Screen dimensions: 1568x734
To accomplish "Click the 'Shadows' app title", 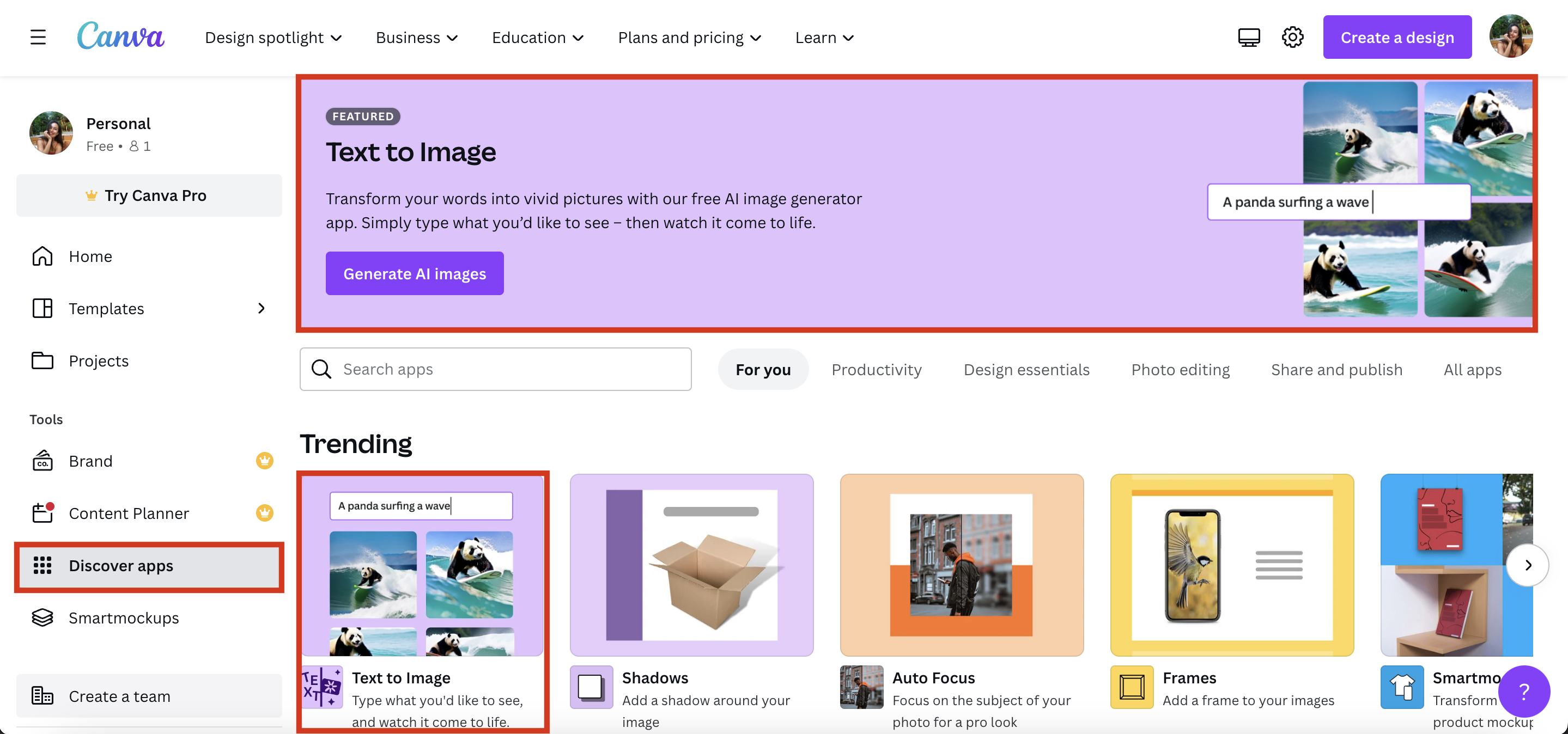I will (x=655, y=677).
